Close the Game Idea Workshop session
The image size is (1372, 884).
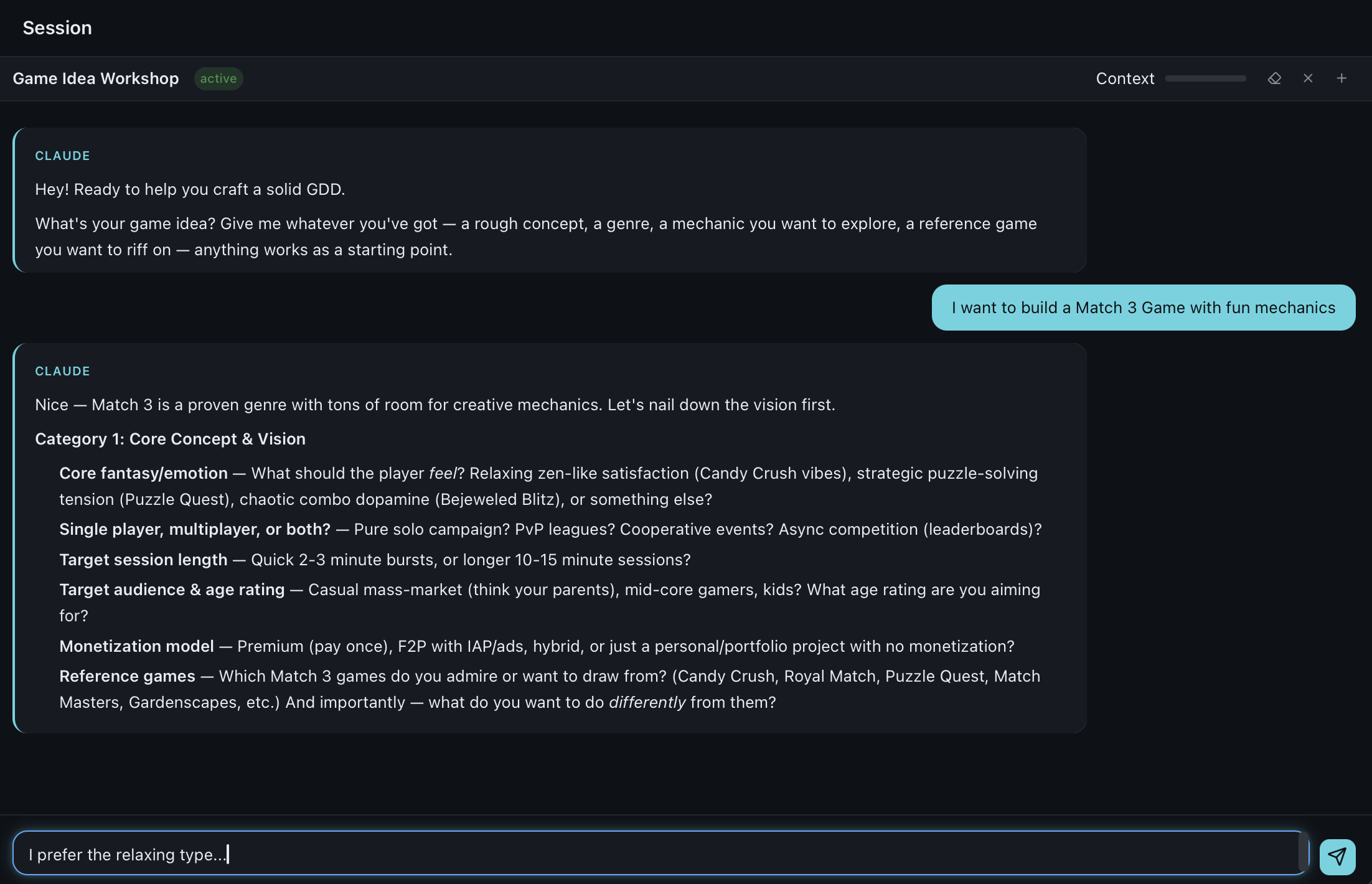pyautogui.click(x=1308, y=78)
